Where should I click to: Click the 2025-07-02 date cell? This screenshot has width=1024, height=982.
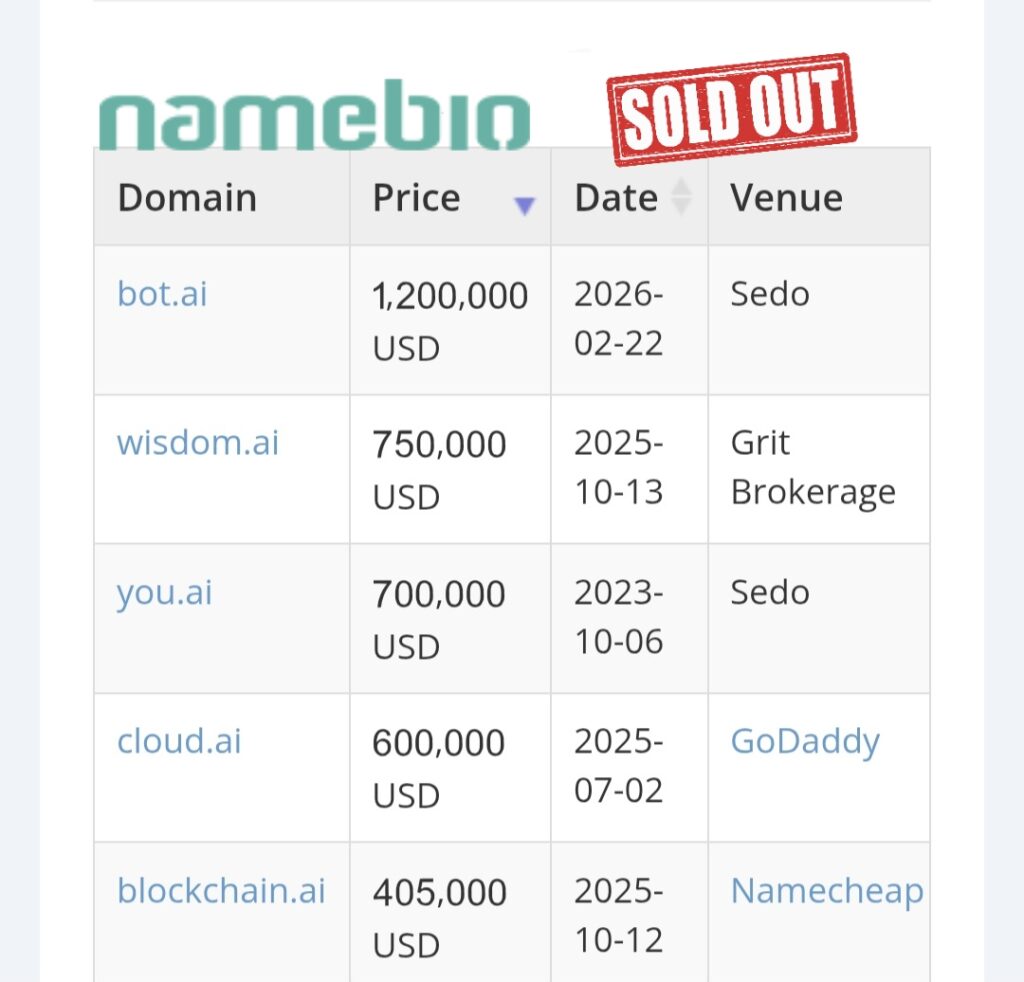(619, 767)
